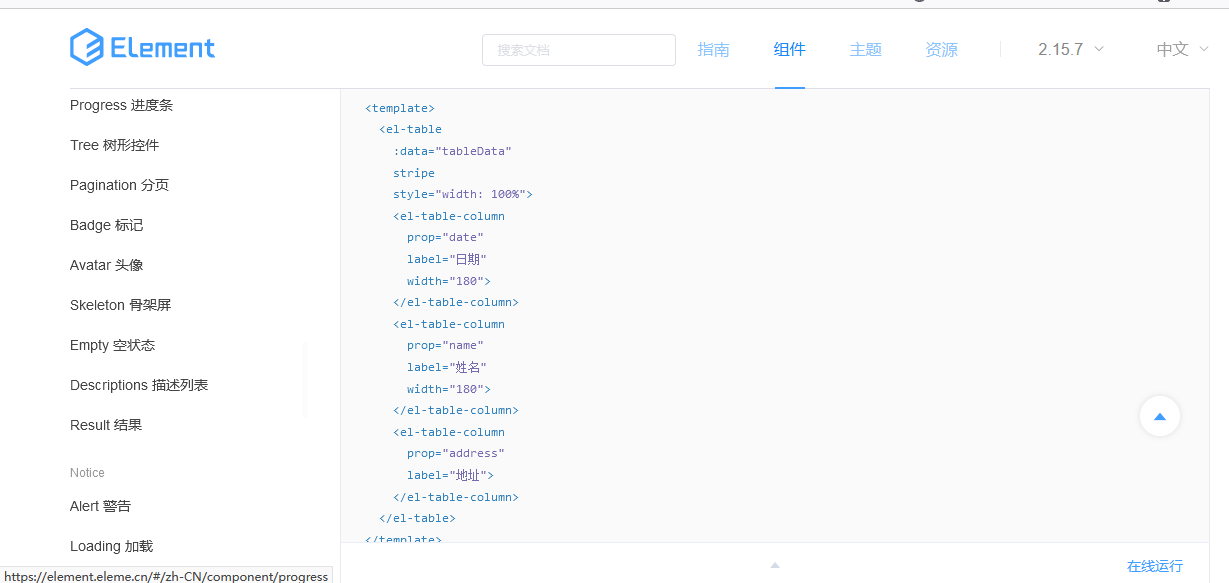Open the 资源 nav tab
The width and height of the screenshot is (1229, 583).
[x=941, y=50]
